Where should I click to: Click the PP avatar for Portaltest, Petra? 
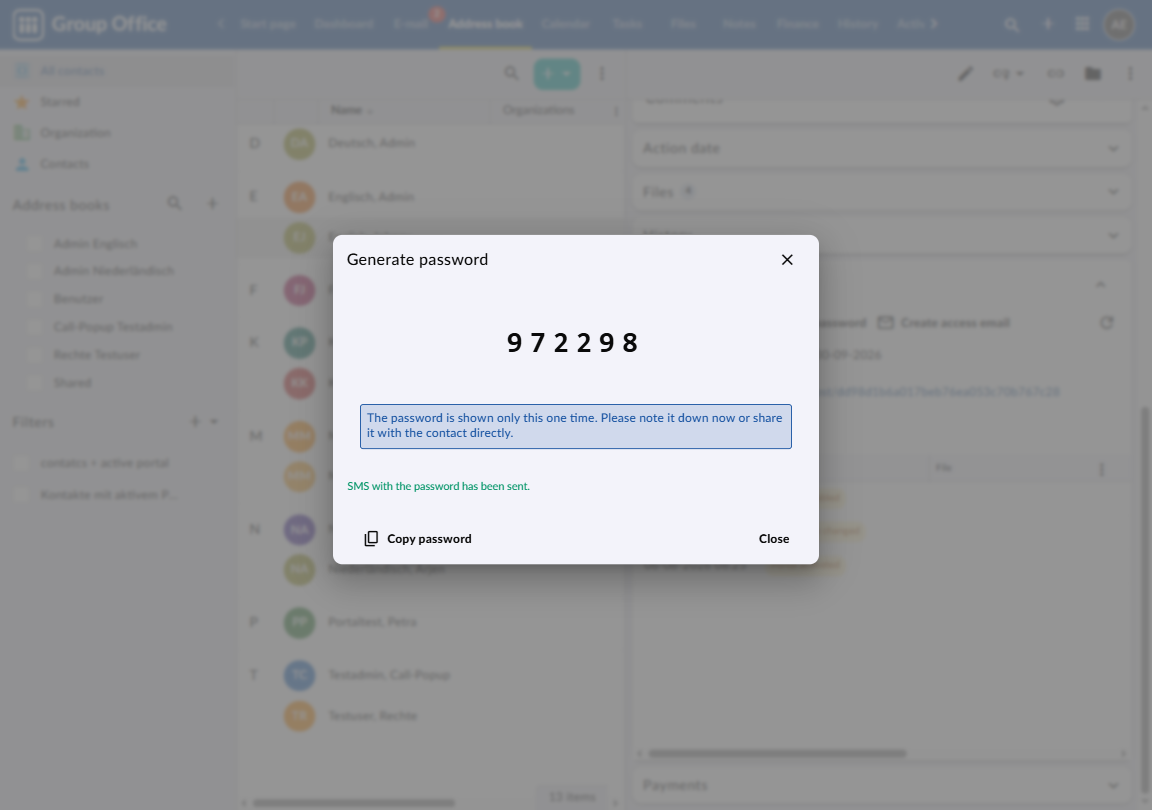pos(299,622)
